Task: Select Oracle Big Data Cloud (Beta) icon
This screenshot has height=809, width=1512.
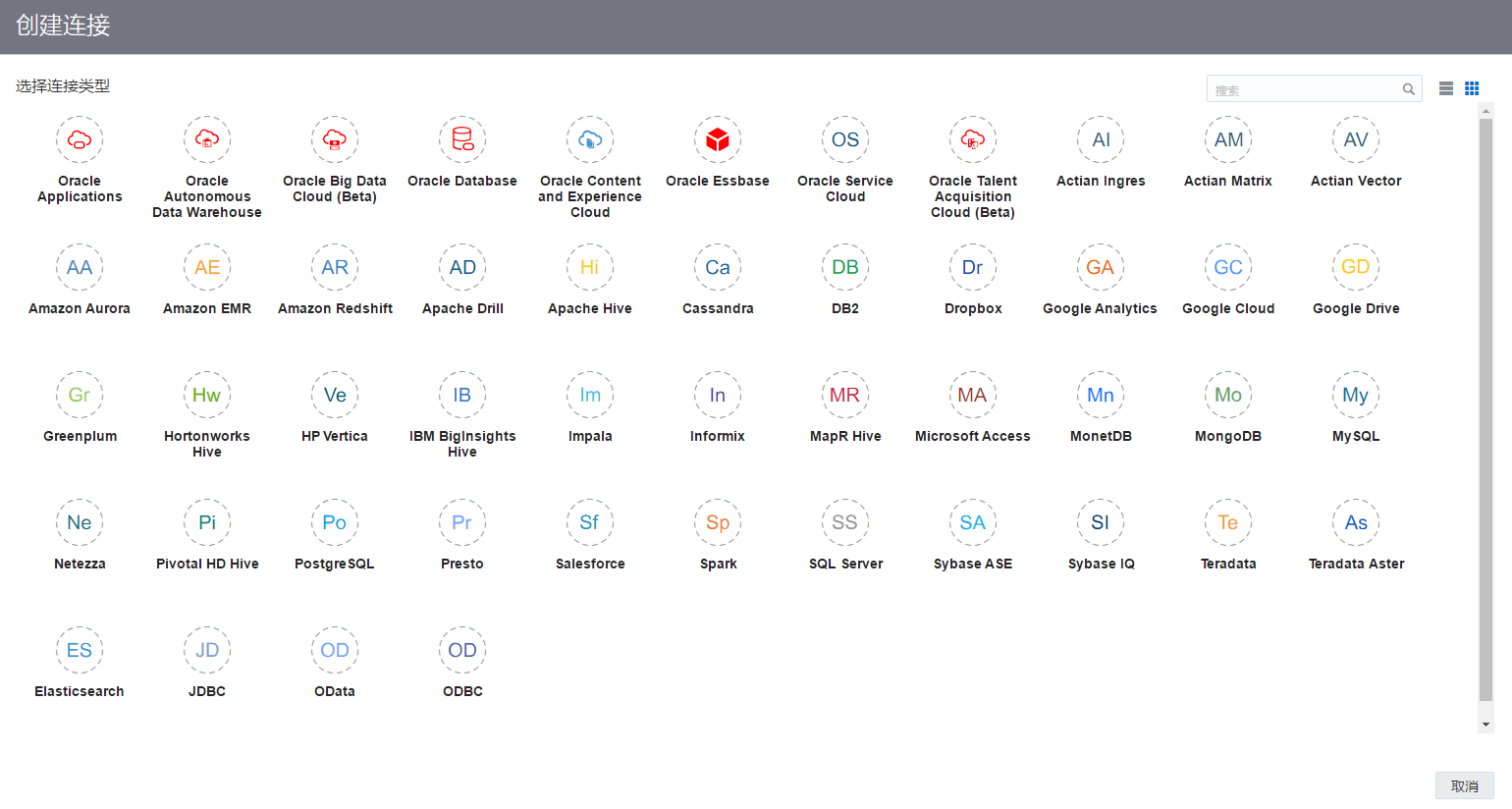Action: pos(335,139)
